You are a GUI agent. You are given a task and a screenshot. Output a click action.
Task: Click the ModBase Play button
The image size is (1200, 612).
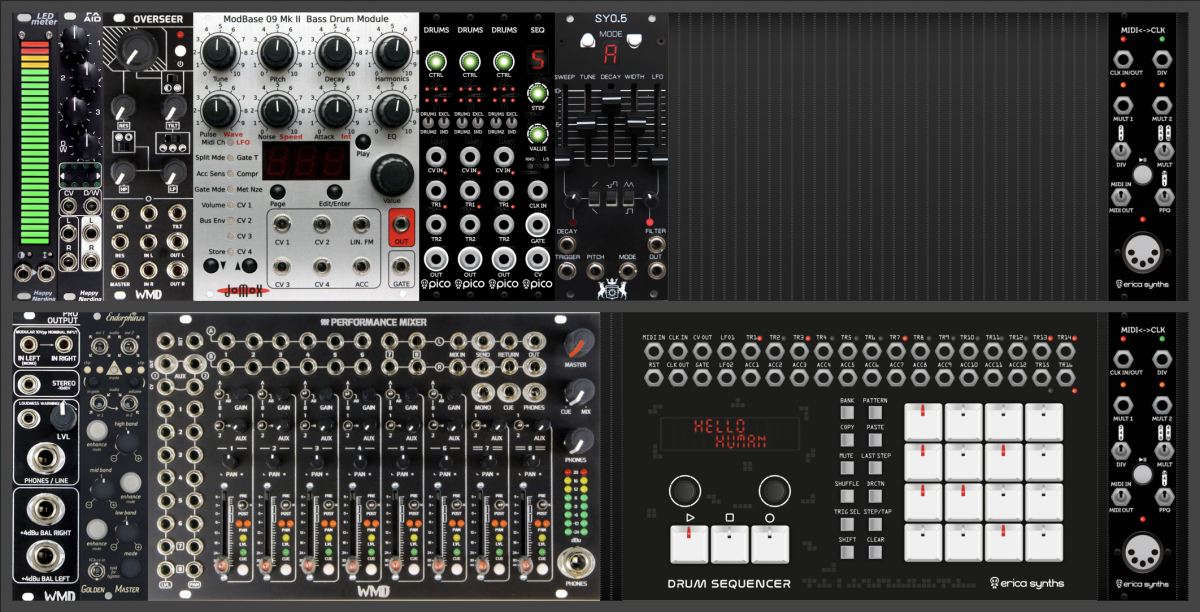coord(362,141)
